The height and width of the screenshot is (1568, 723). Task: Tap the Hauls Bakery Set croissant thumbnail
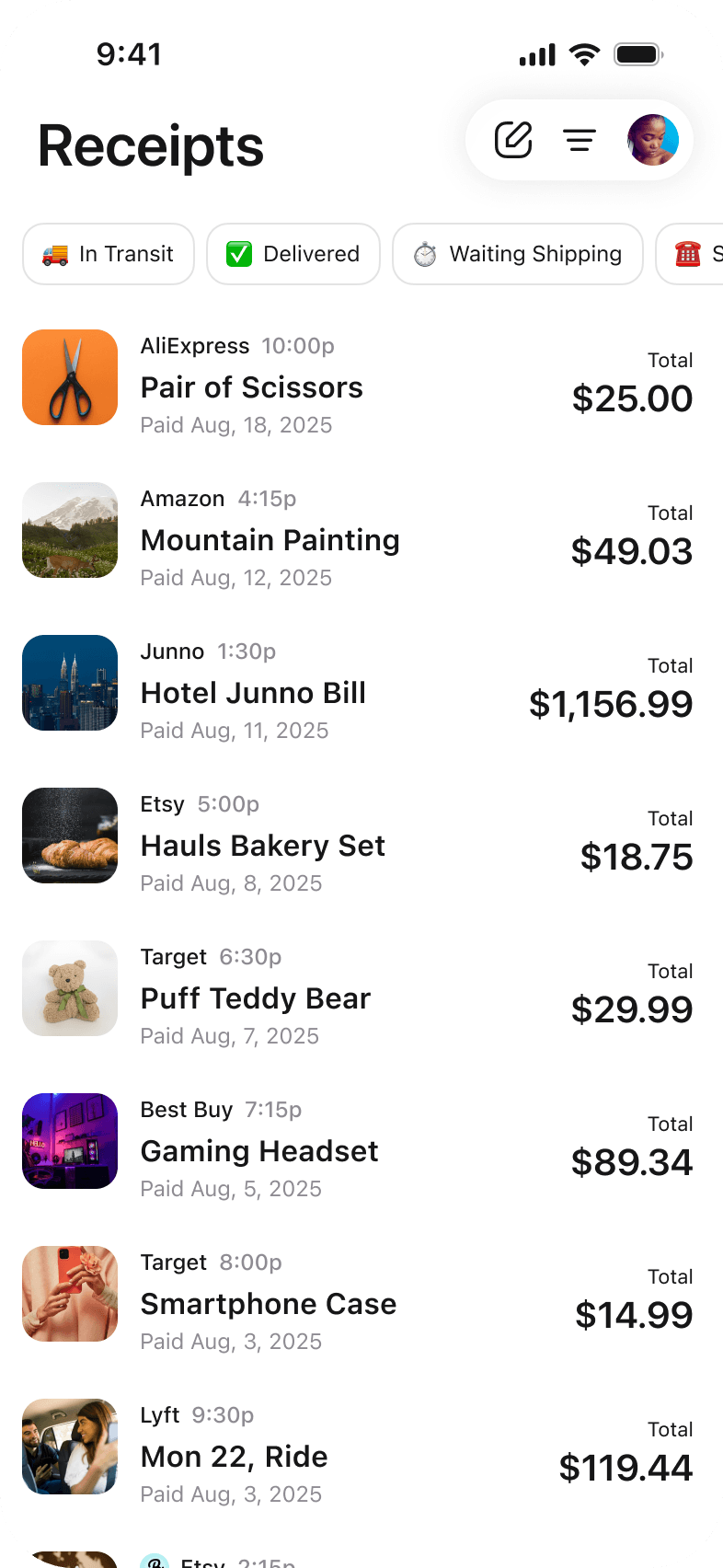[x=70, y=836]
